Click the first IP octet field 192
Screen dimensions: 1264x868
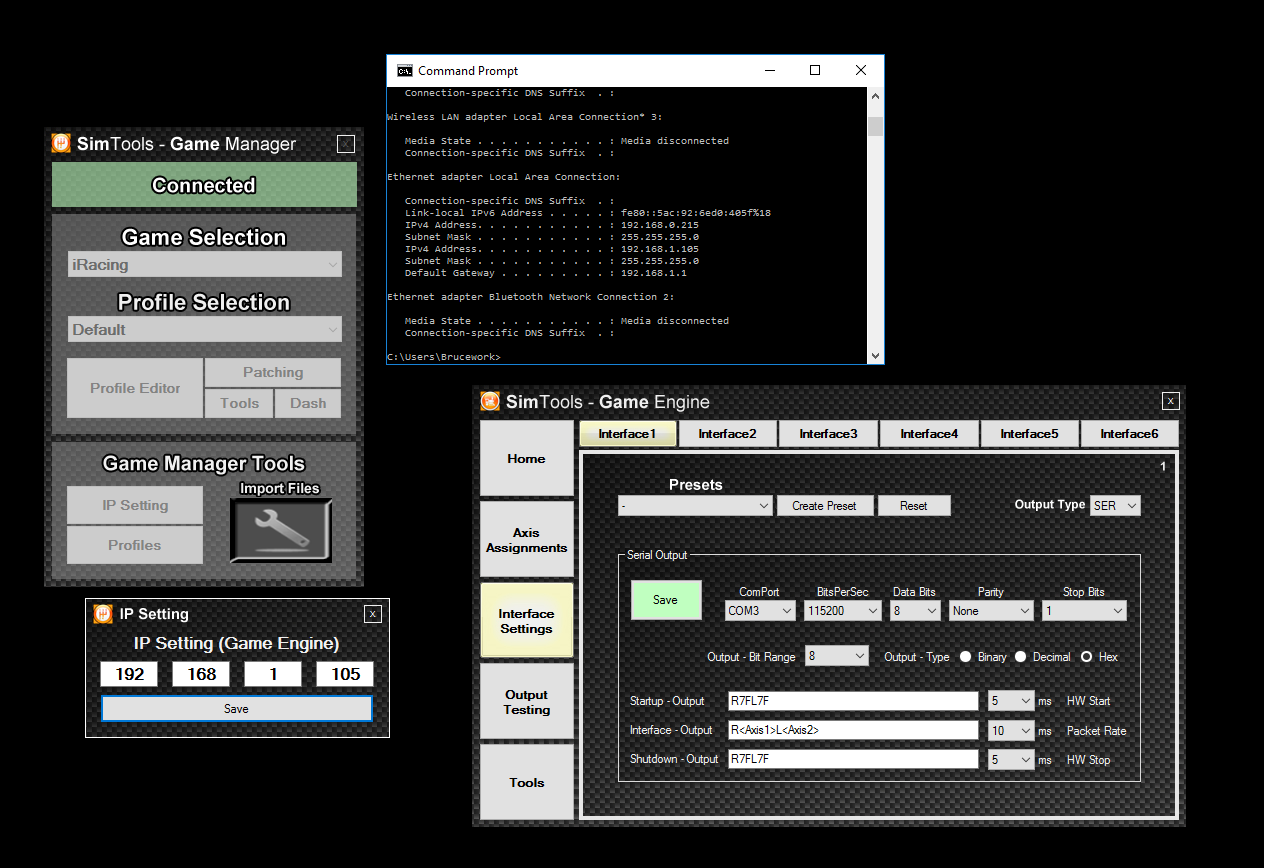tap(129, 674)
